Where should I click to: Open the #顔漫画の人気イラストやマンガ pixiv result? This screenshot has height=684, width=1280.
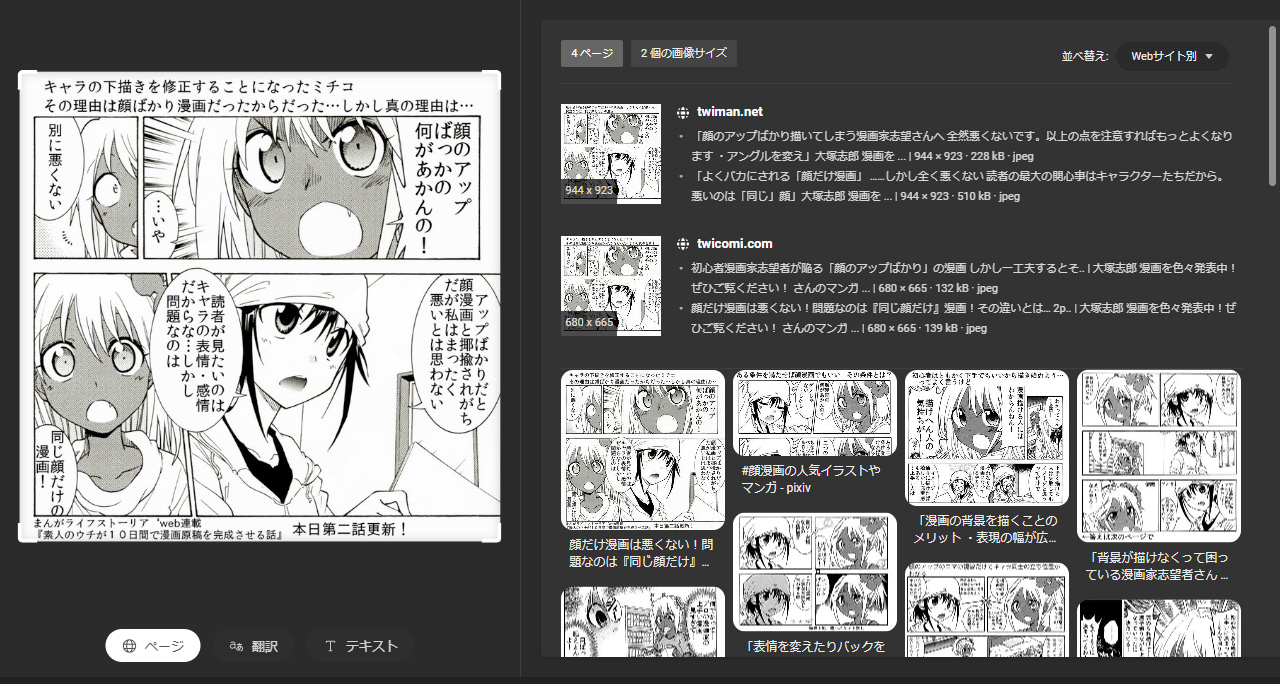click(814, 478)
